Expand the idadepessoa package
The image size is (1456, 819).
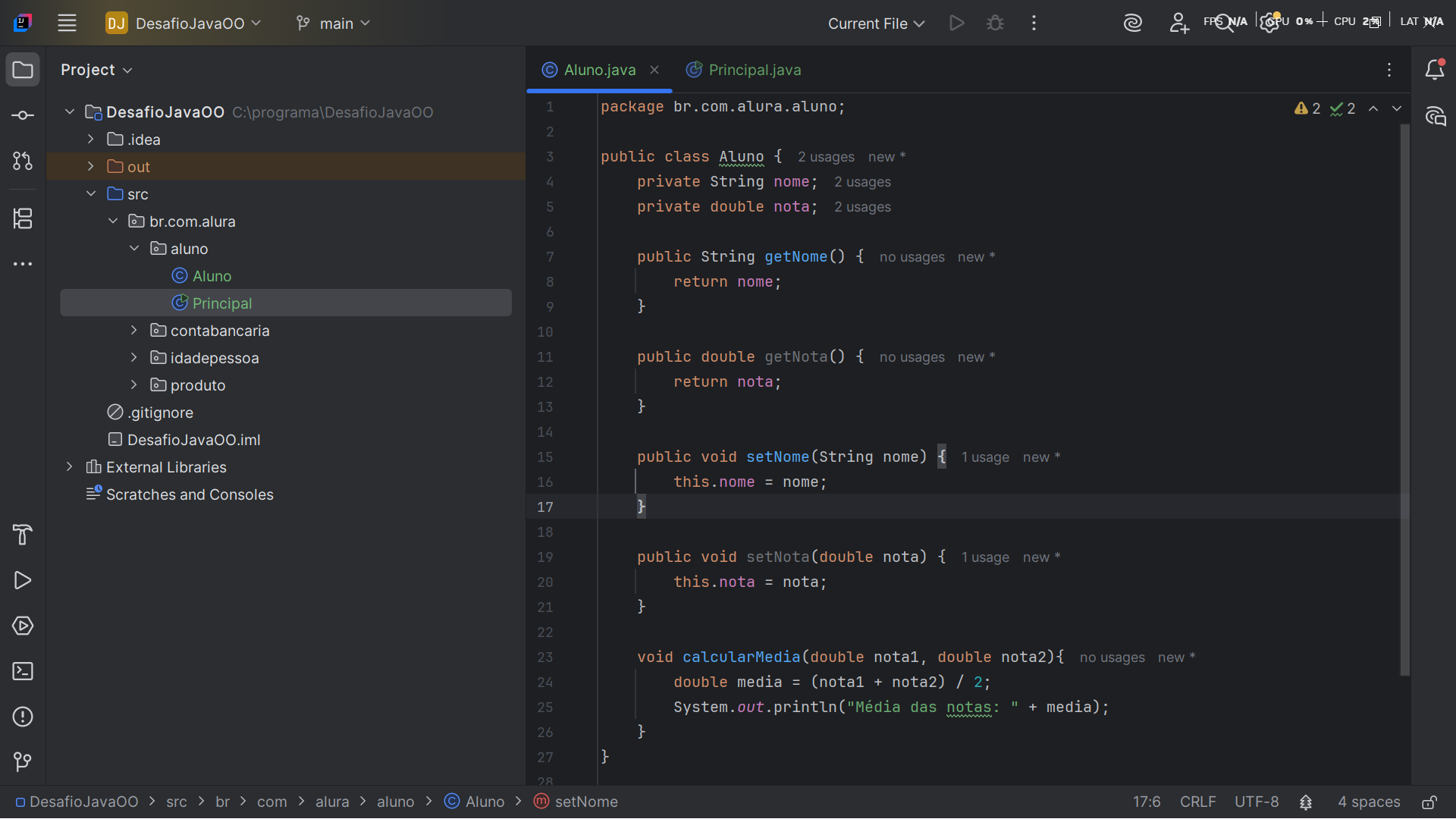134,358
